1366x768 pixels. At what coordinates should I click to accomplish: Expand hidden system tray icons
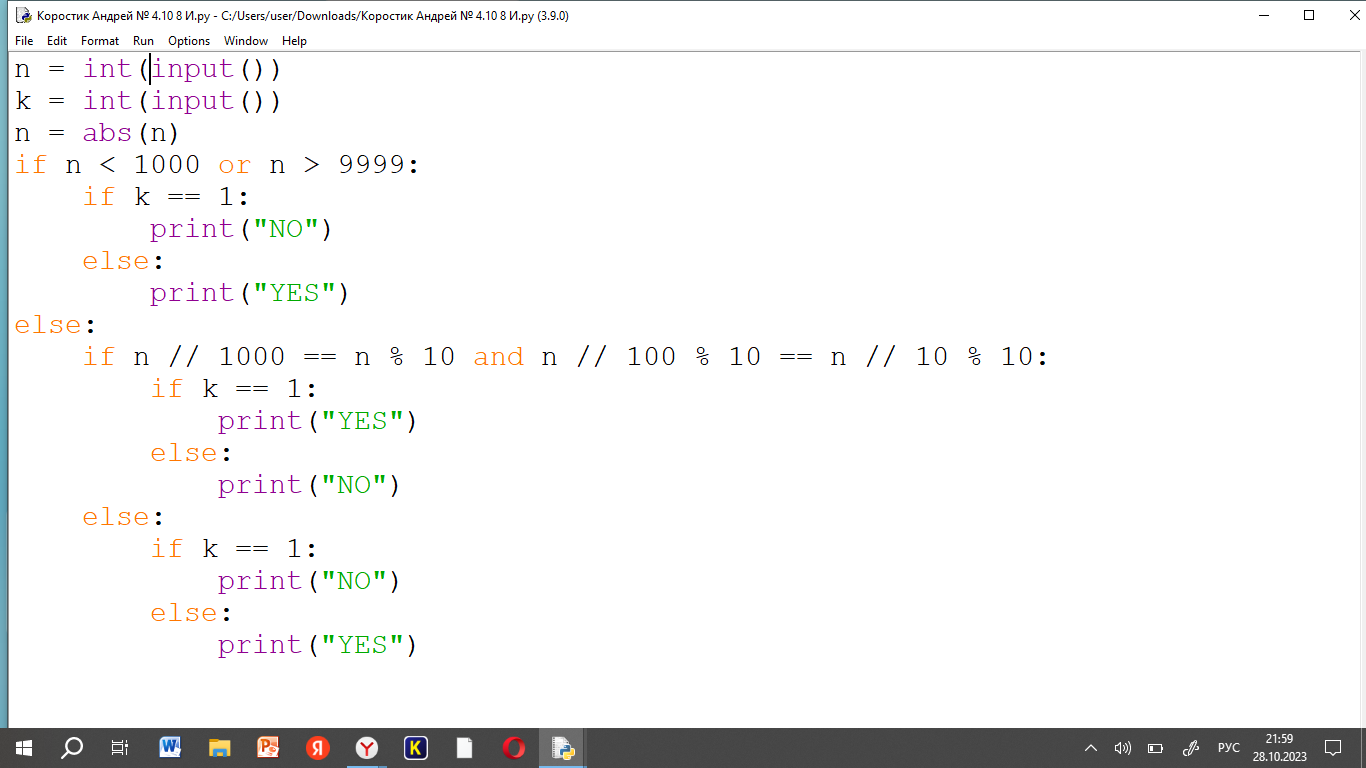click(x=1091, y=747)
